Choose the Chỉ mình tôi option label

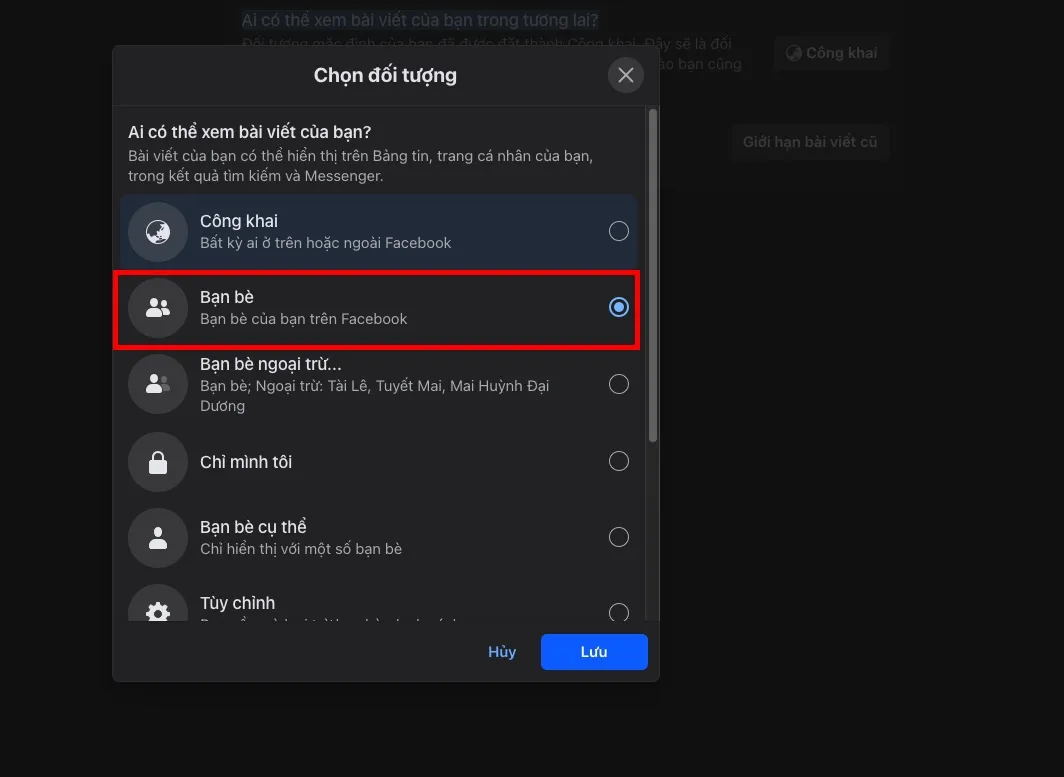[246, 462]
